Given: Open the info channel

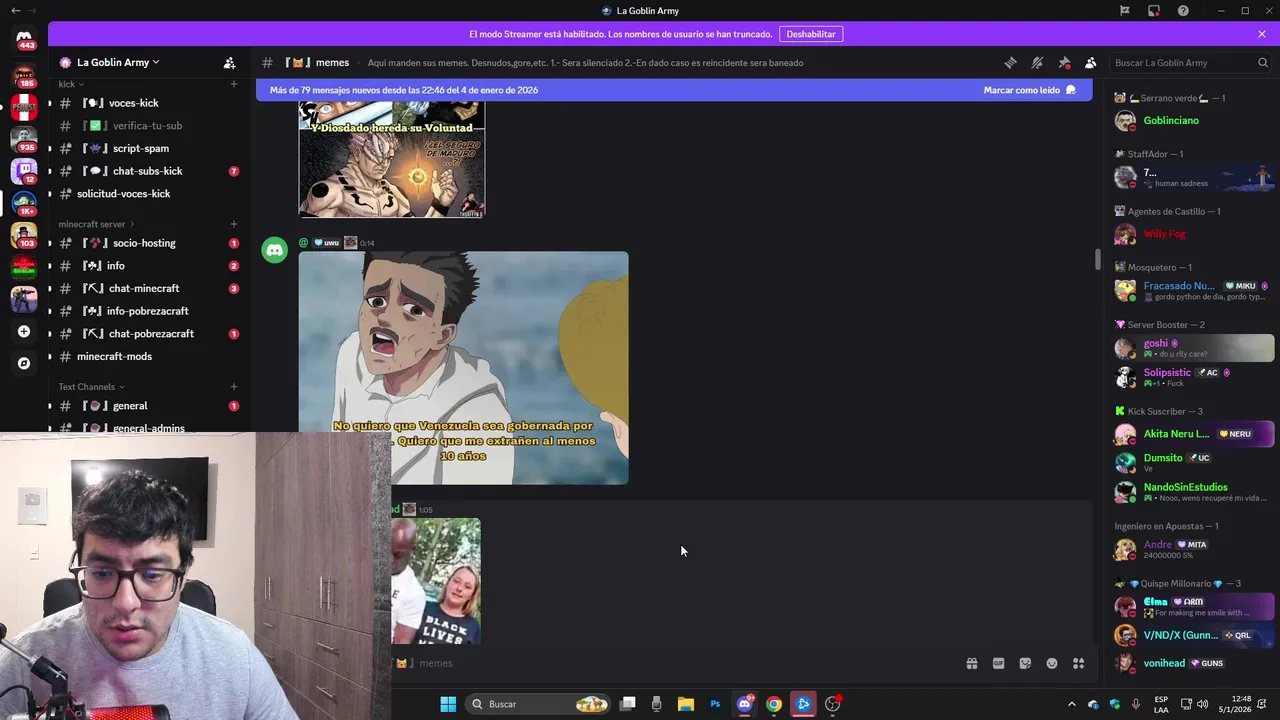Looking at the screenshot, I should coord(148,266).
